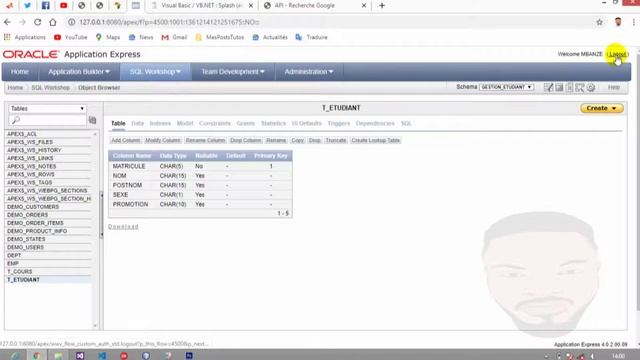Screen dimensions: 640x360
Task: Go to the browser home page
Action: [x=53, y=22]
